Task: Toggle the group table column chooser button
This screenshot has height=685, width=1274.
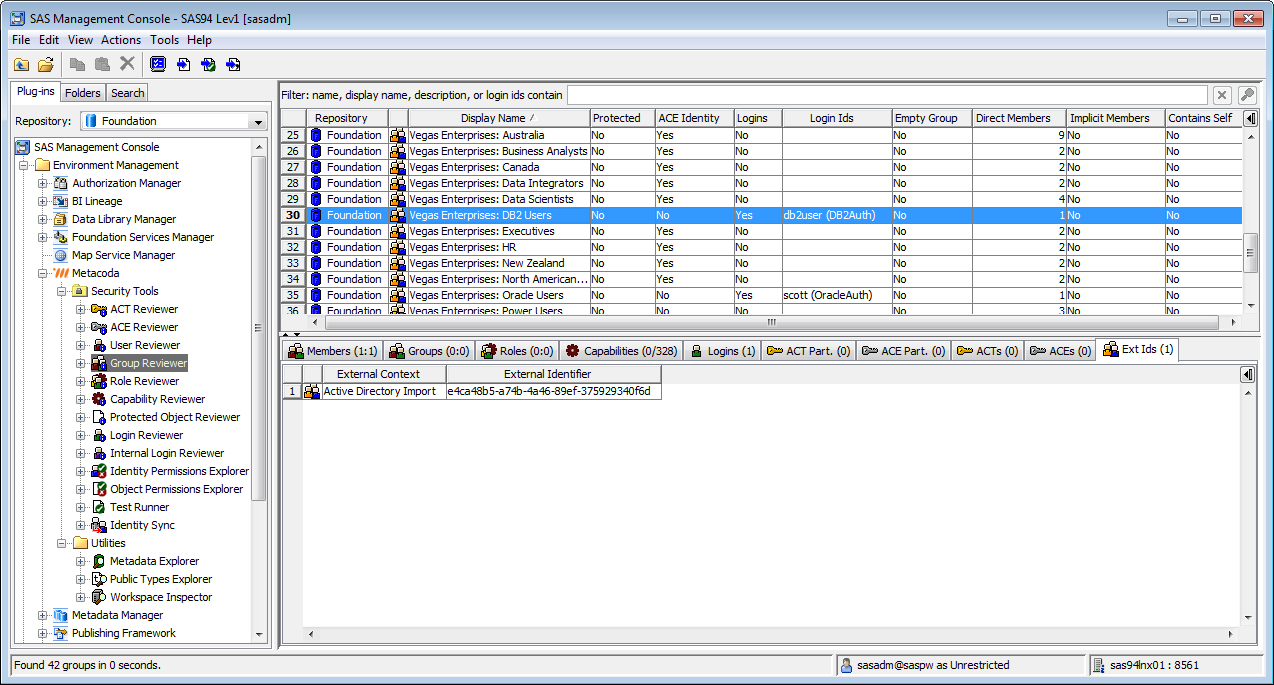Action: (x=1250, y=118)
